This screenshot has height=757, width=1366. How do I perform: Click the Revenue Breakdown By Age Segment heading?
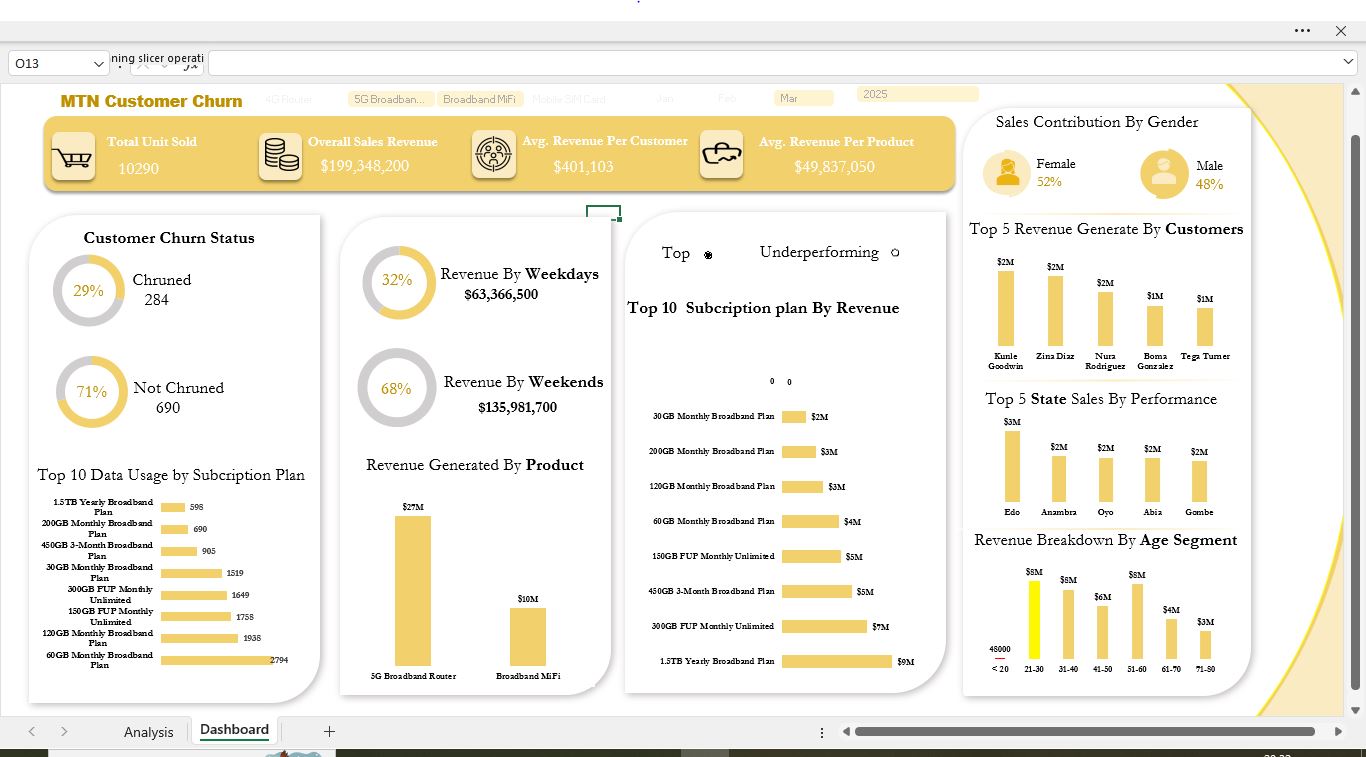tap(1106, 540)
